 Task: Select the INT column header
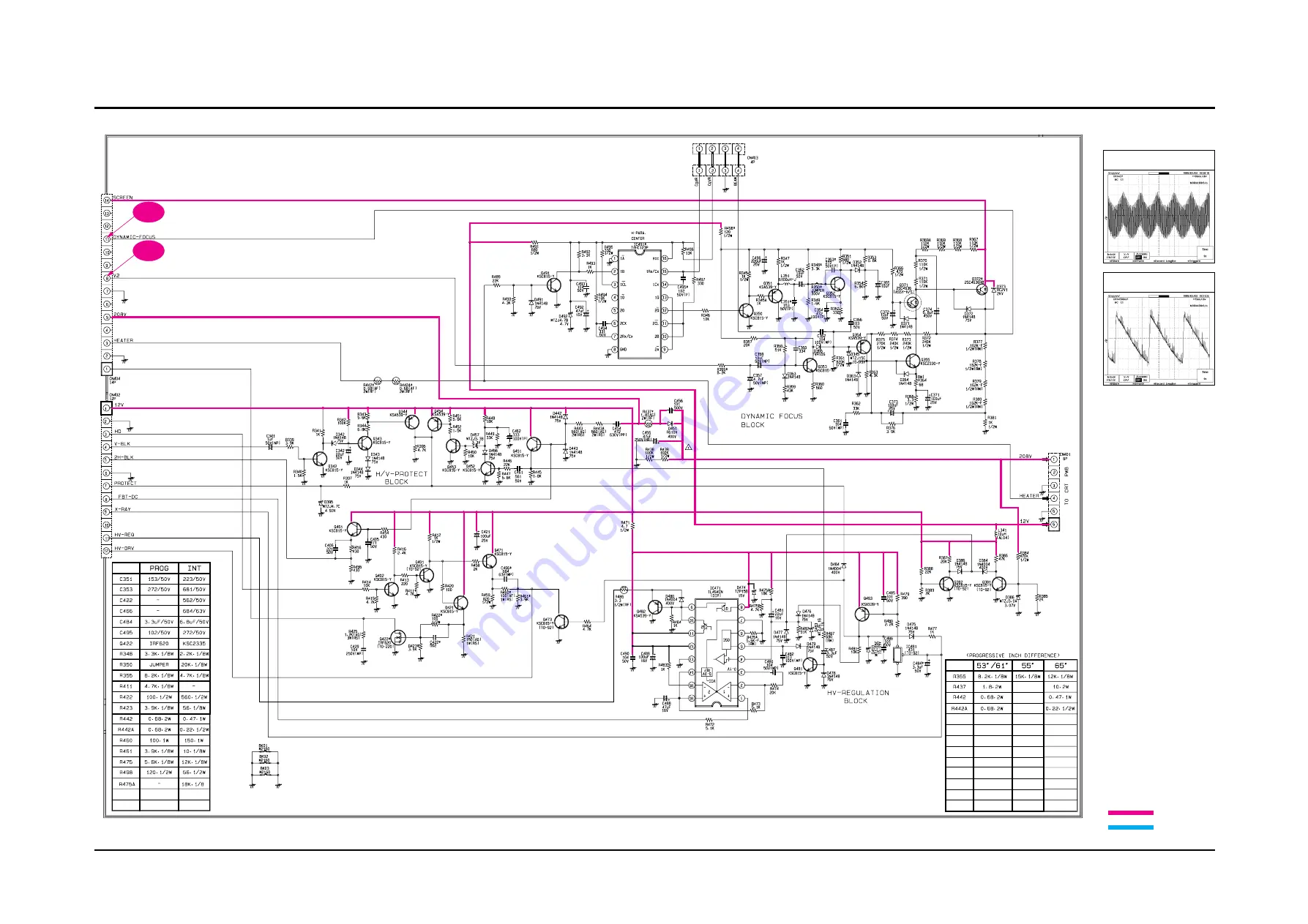pos(194,568)
